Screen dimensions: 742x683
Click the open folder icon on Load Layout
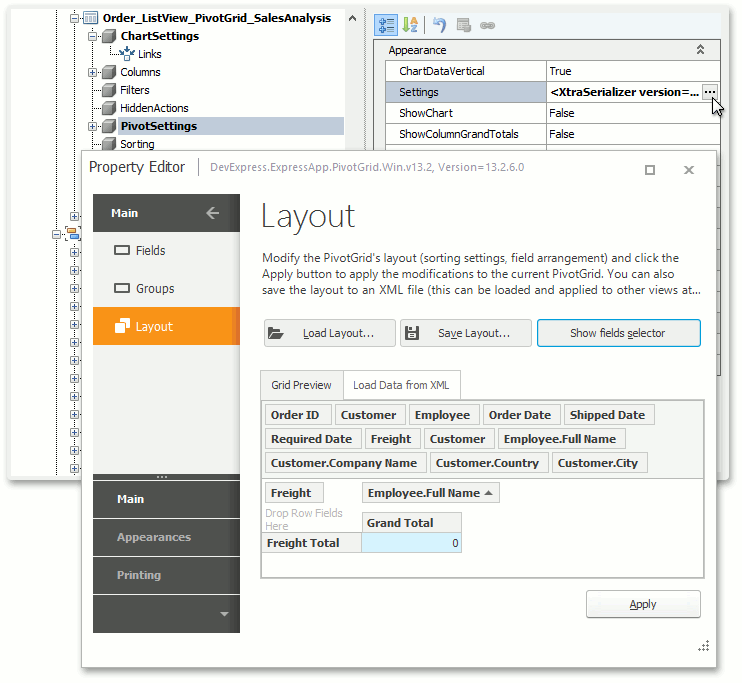[x=275, y=333]
